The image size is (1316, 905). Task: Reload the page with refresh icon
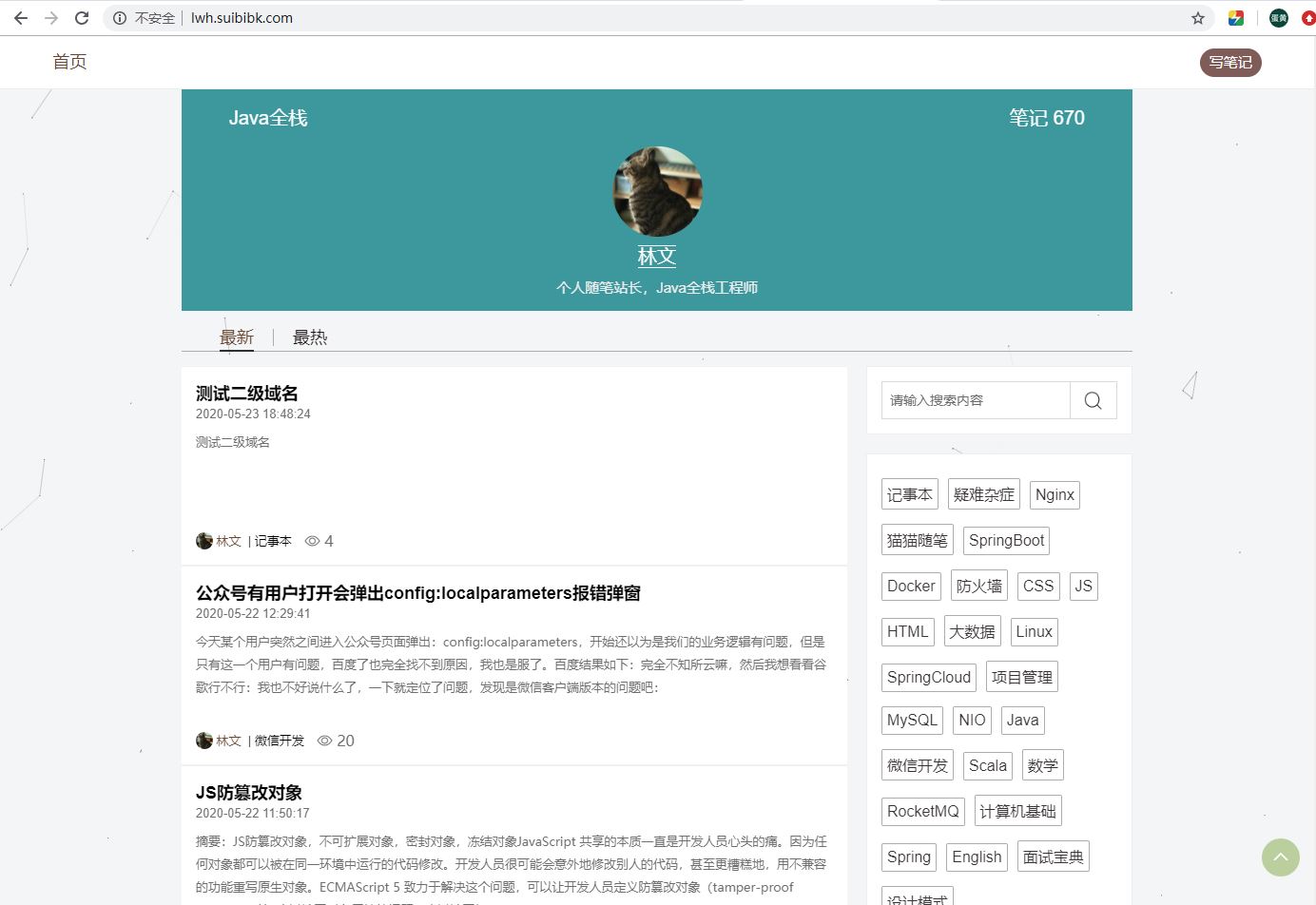[82, 18]
